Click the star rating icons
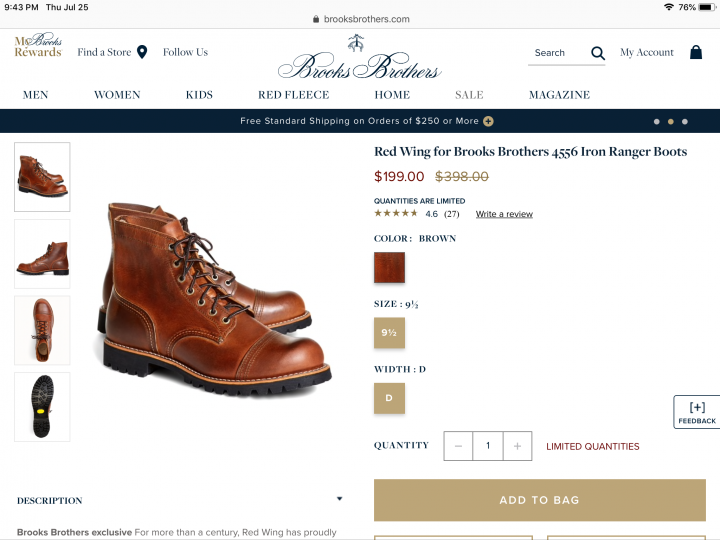720x540 pixels. click(396, 213)
